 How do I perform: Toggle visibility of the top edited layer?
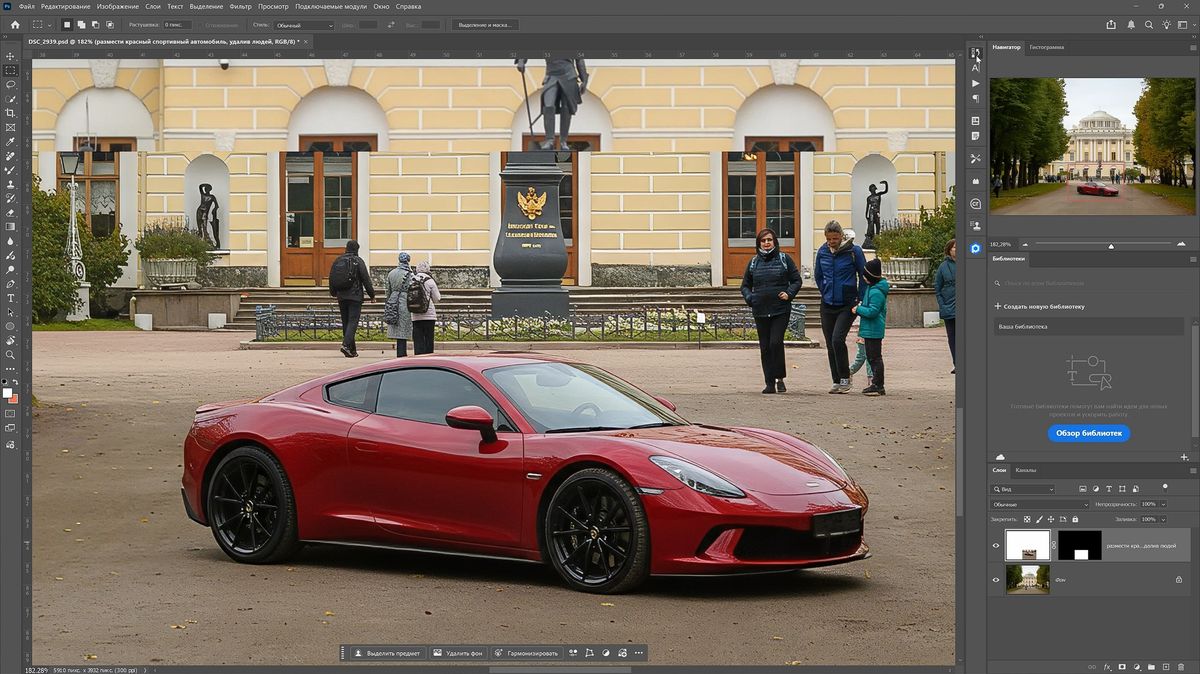click(996, 545)
